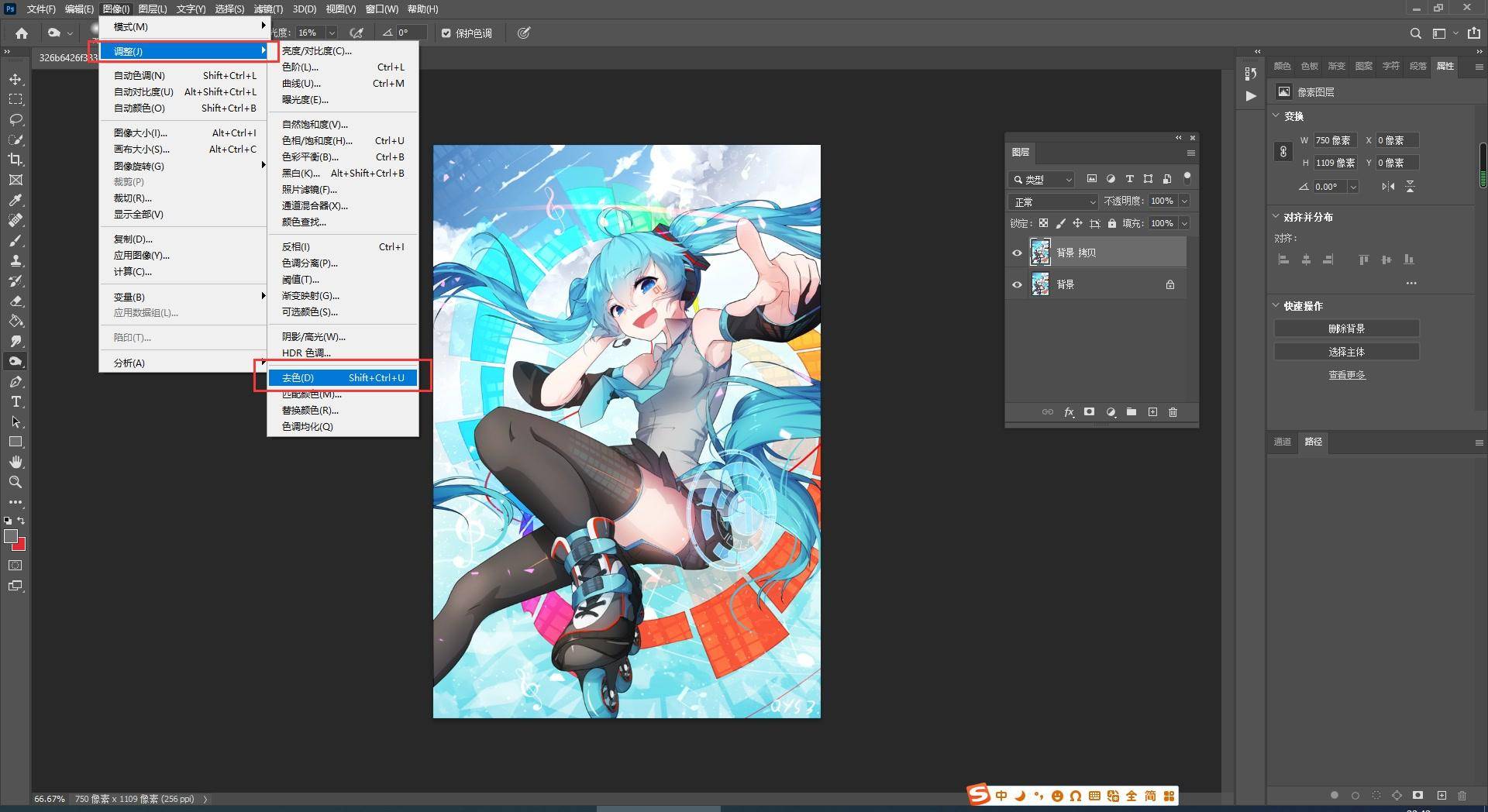Click the width W input field
Image resolution: width=1488 pixels, height=812 pixels.
[x=1335, y=140]
